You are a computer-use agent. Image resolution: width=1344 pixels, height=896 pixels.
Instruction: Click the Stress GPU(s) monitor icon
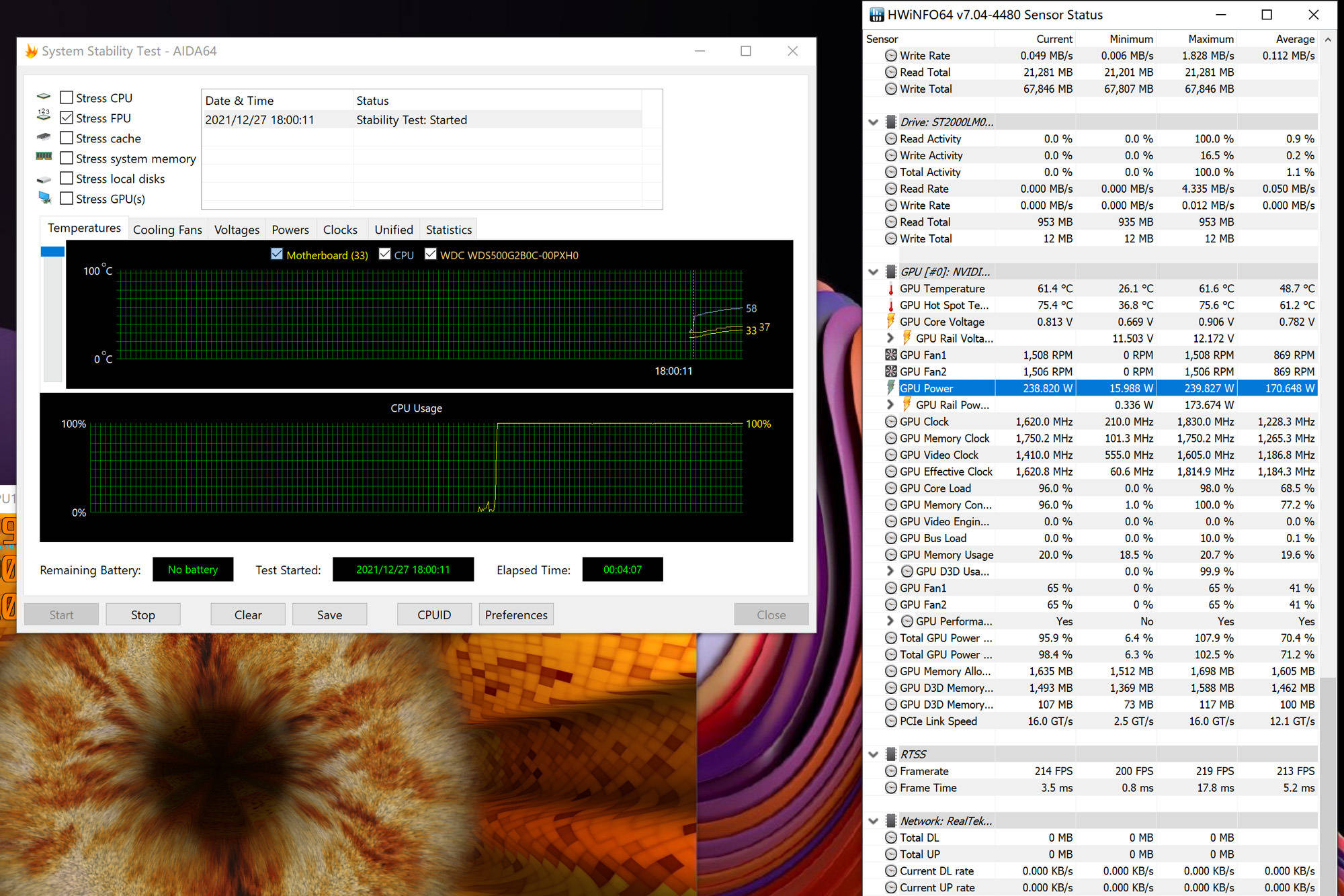point(44,198)
